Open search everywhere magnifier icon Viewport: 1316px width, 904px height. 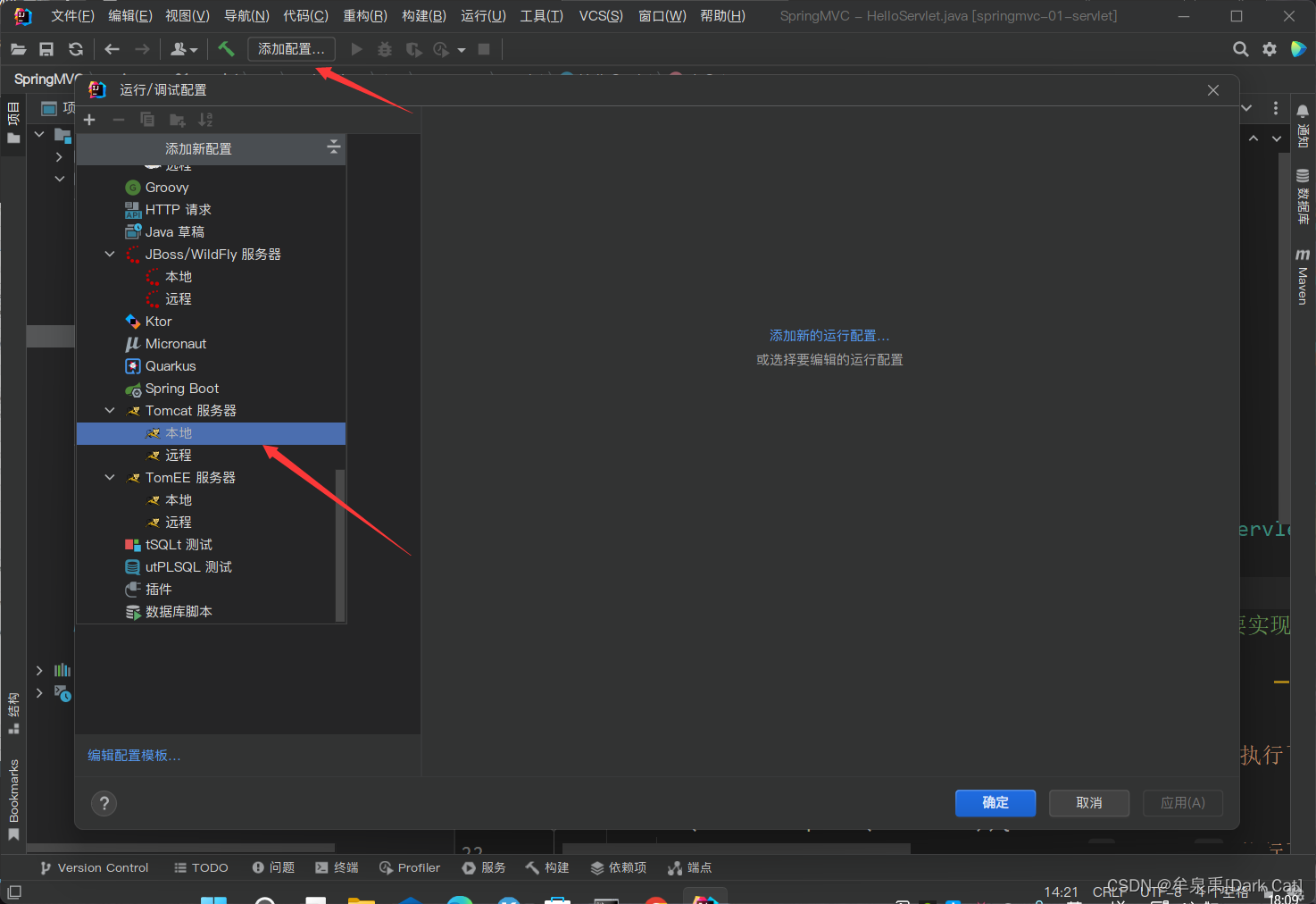[x=1241, y=49]
